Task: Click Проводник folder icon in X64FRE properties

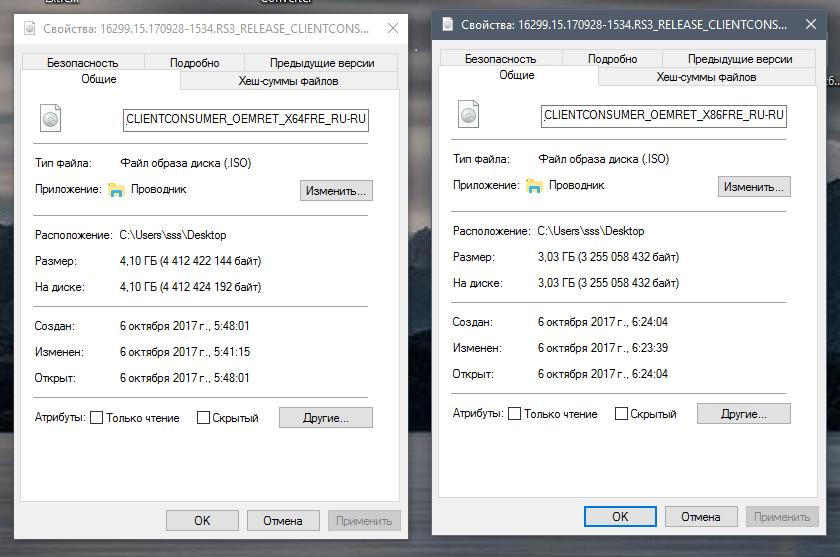Action: click(x=116, y=189)
